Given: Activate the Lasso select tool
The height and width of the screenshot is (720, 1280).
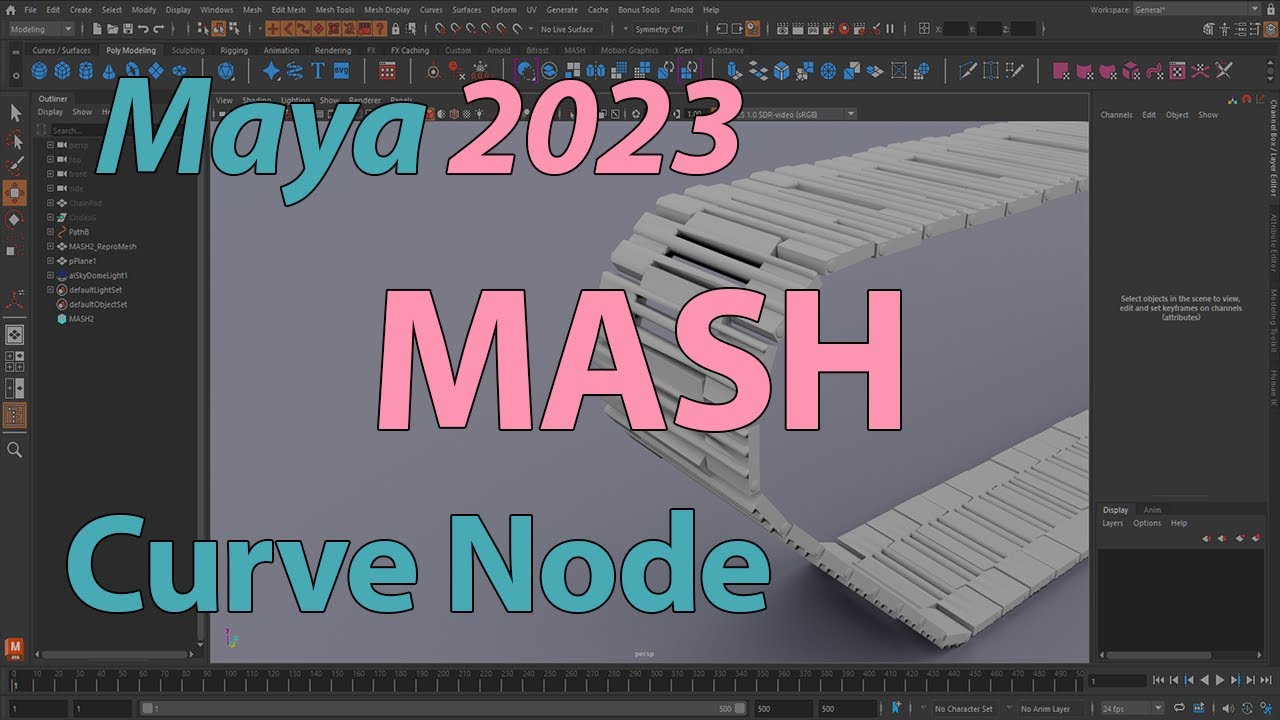Looking at the screenshot, I should click(x=15, y=140).
